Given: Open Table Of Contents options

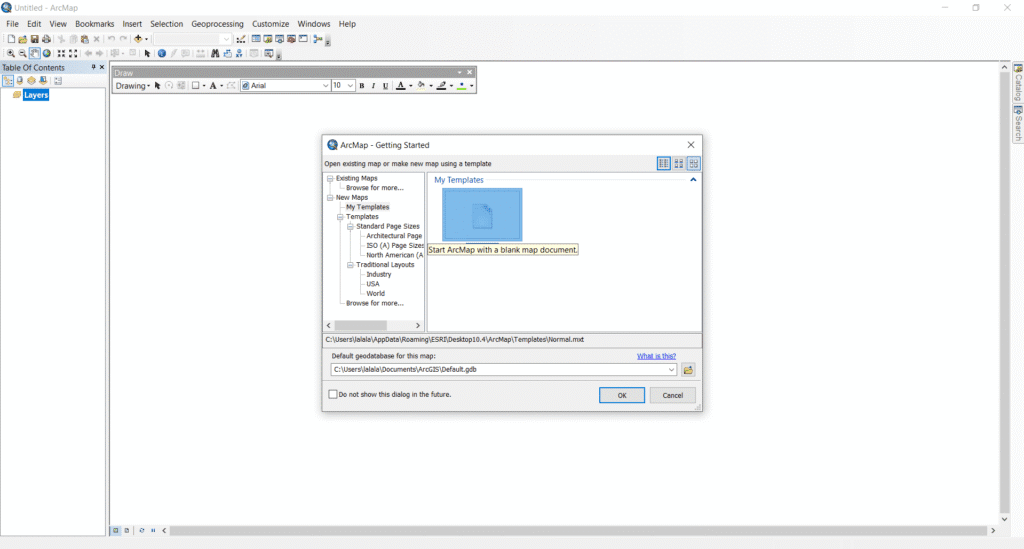Looking at the screenshot, I should coord(58,81).
